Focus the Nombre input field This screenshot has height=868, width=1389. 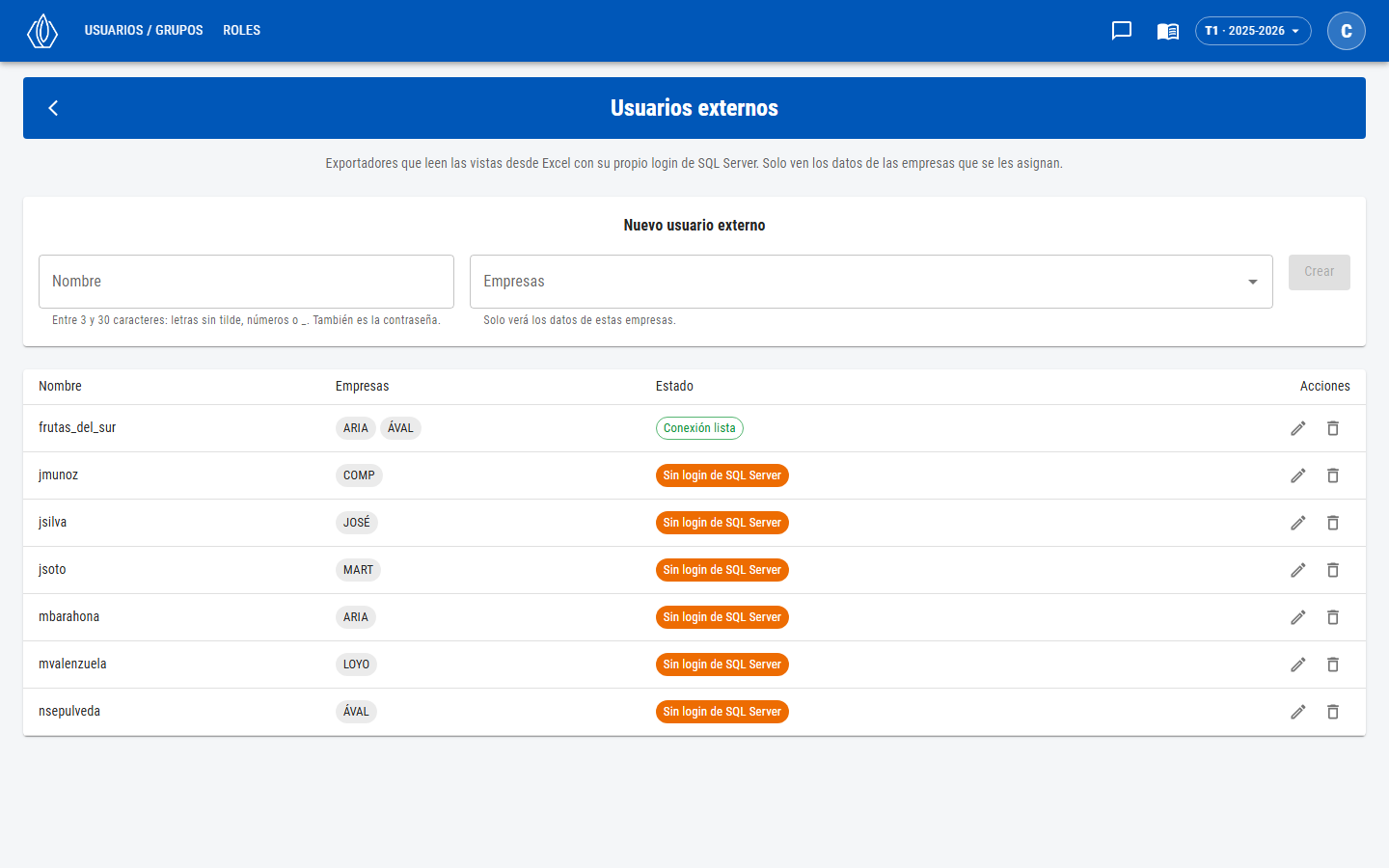pyautogui.click(x=246, y=282)
